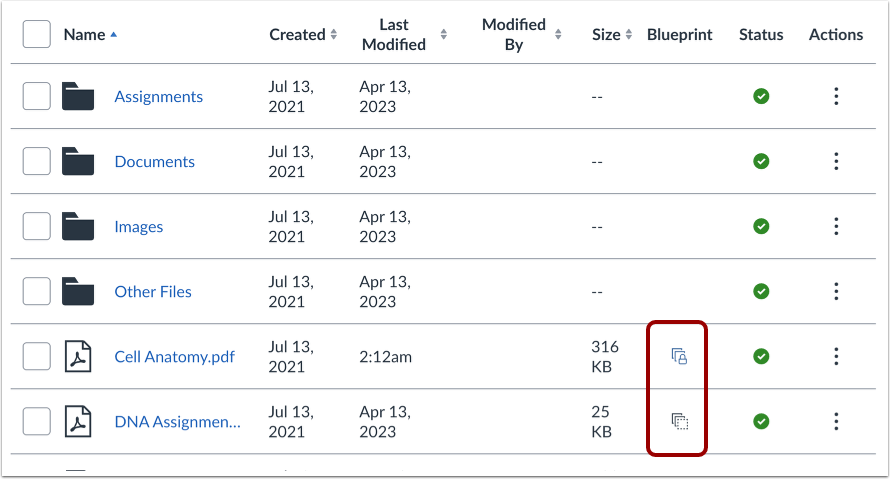Click the Assignments folder icon
The height and width of the screenshot is (479, 890).
[78, 96]
